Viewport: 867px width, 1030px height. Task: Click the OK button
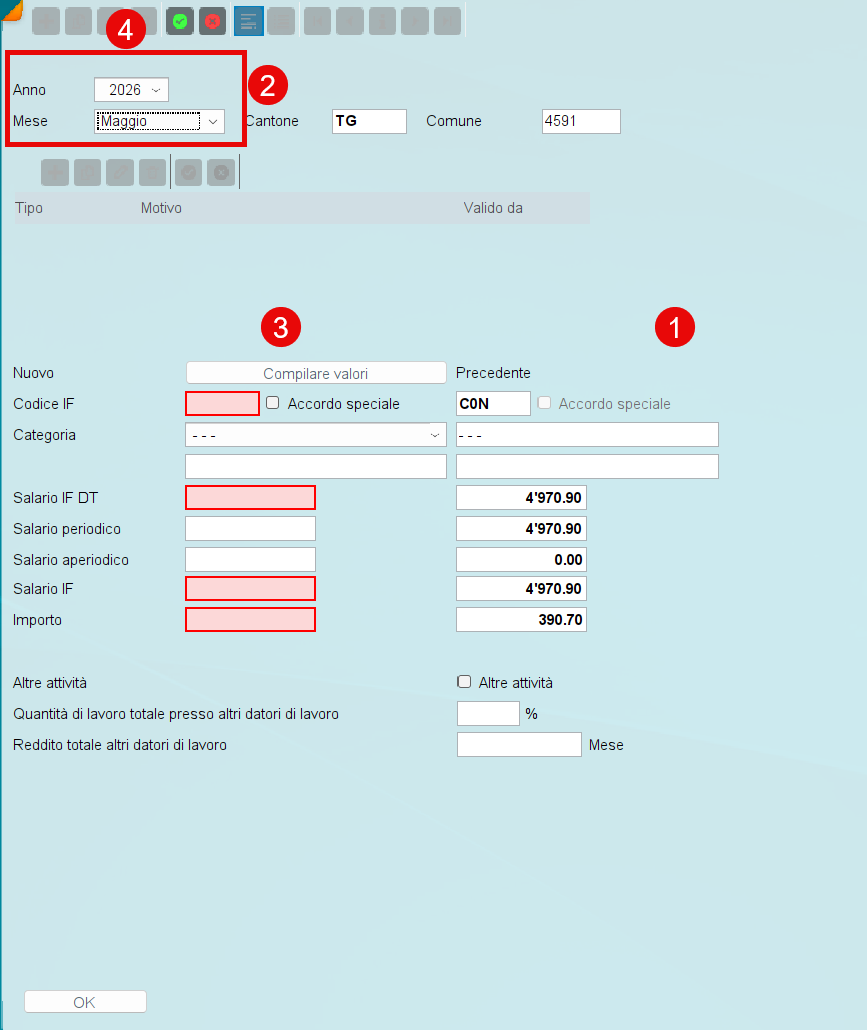pos(85,1002)
